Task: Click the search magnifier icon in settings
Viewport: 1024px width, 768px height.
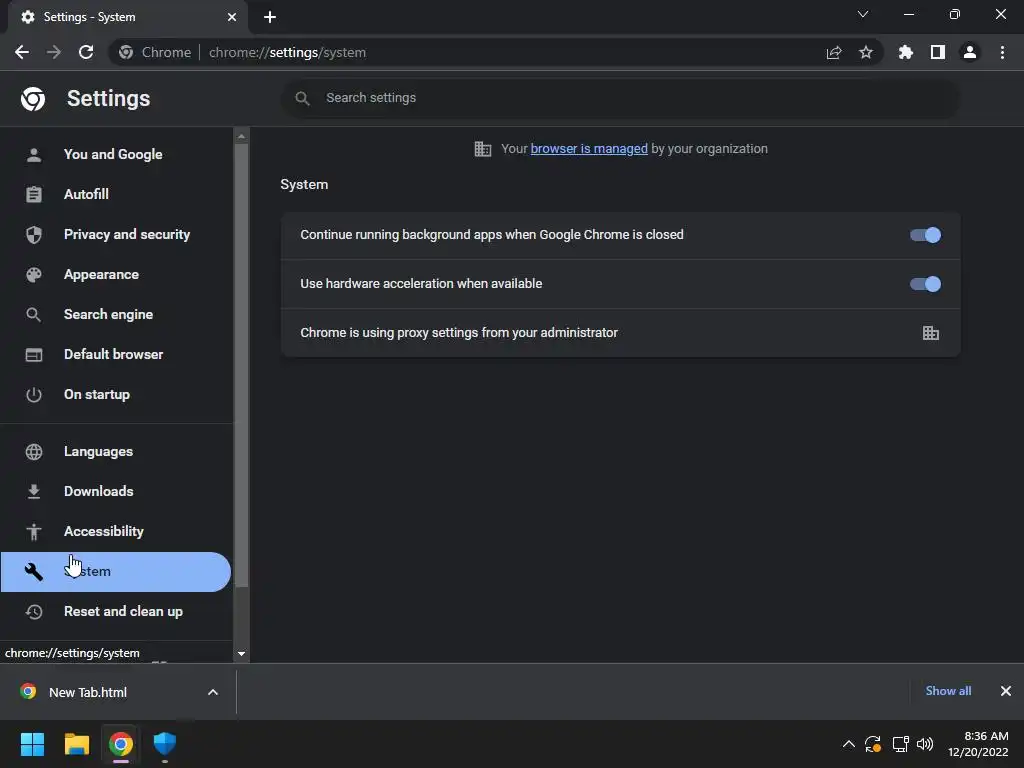Action: tap(302, 99)
